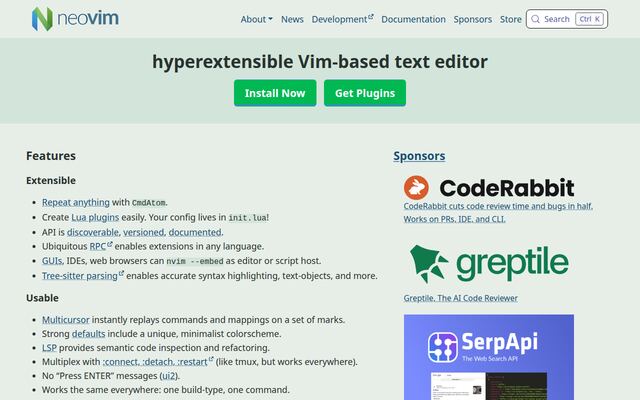Viewport: 640px width, 400px height.
Task: Go to the Store page
Action: click(511, 19)
